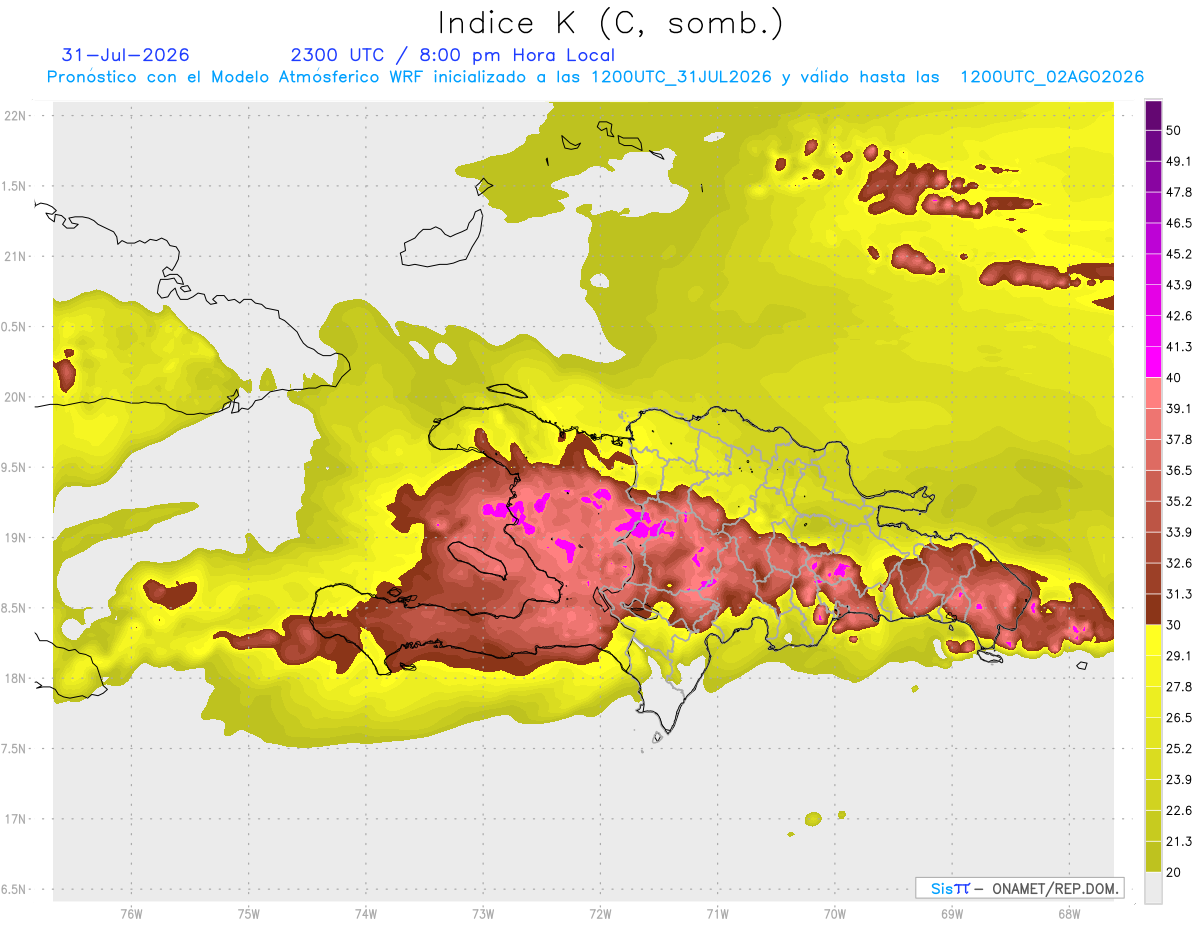Click the initialization time "1200UTC_31JUL2026"
Image resolution: width=1200 pixels, height=927 pixels.
click(x=682, y=77)
